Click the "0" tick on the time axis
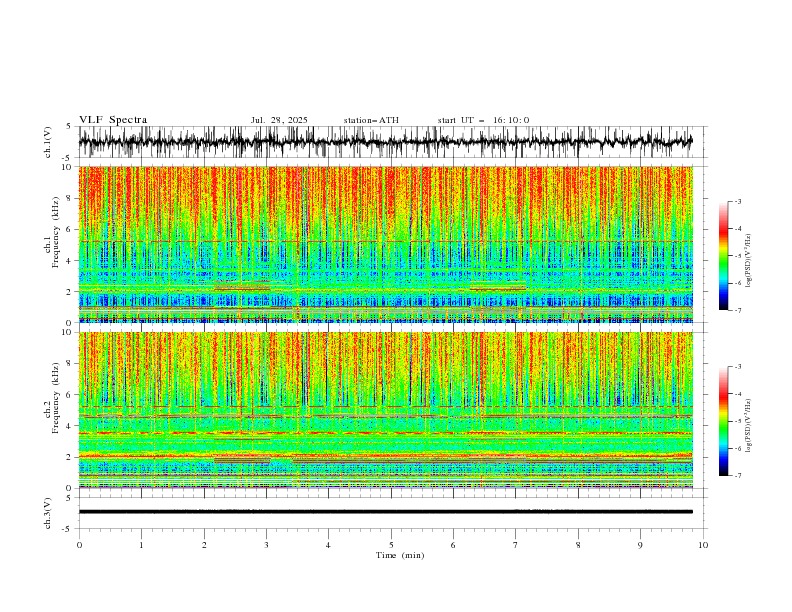 point(79,545)
